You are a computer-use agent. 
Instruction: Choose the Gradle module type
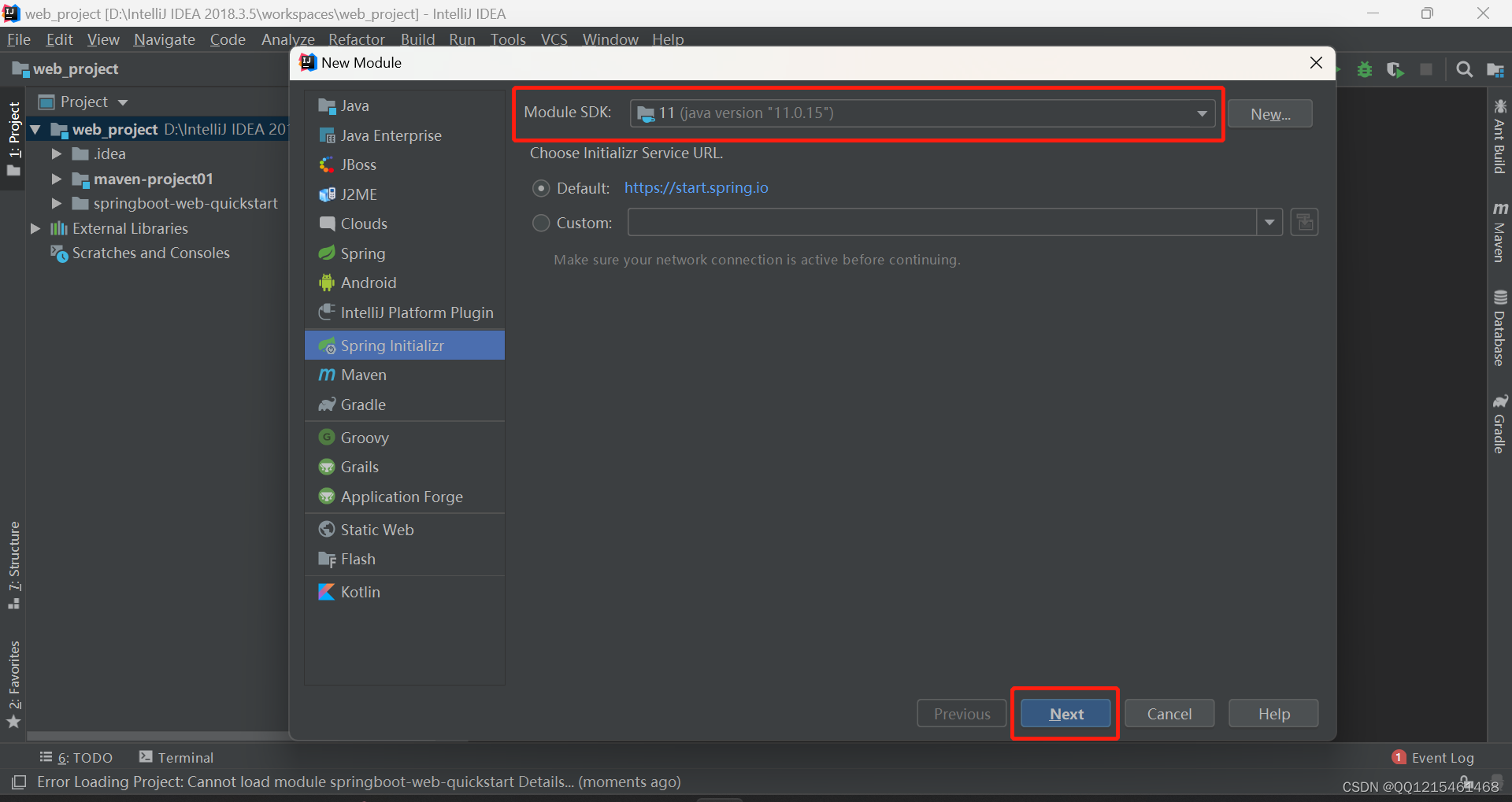click(404, 405)
